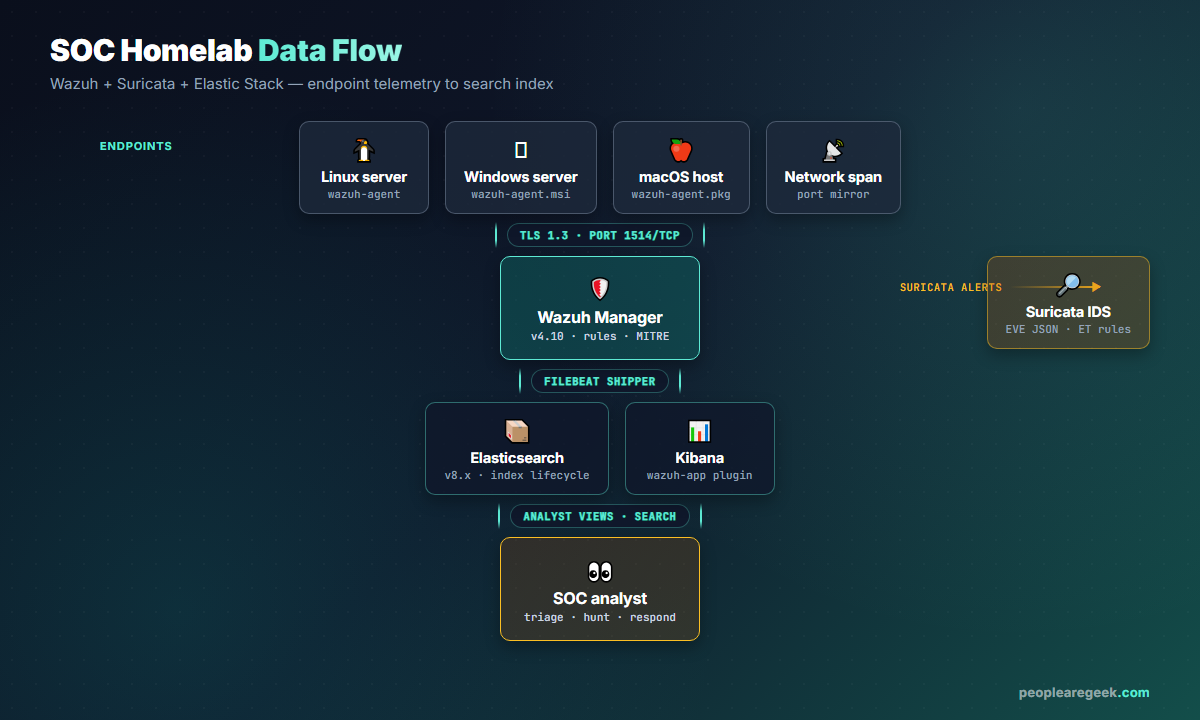The image size is (1200, 720).
Task: Select the macOS host card title
Action: [681, 177]
